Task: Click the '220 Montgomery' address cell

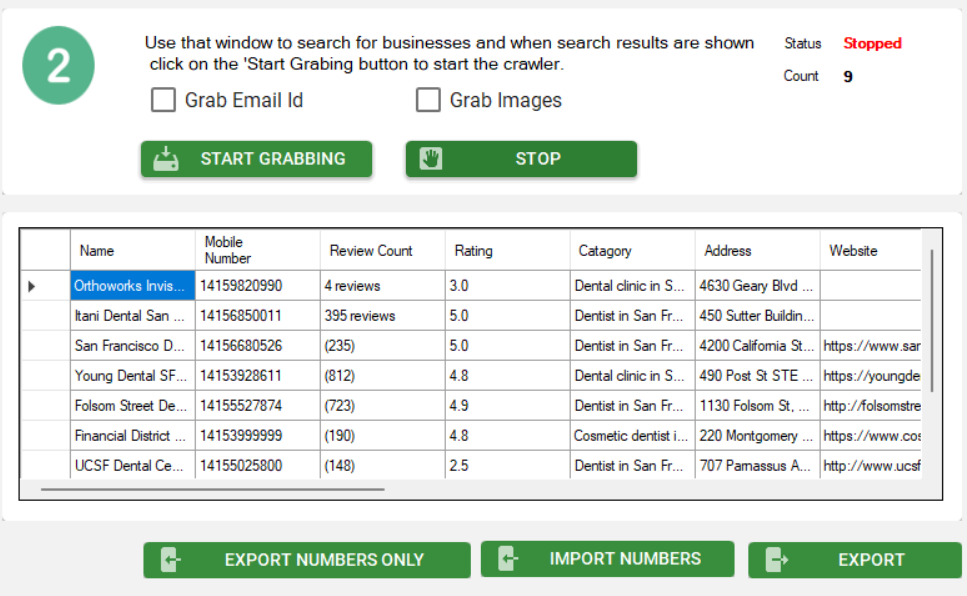Action: click(758, 436)
